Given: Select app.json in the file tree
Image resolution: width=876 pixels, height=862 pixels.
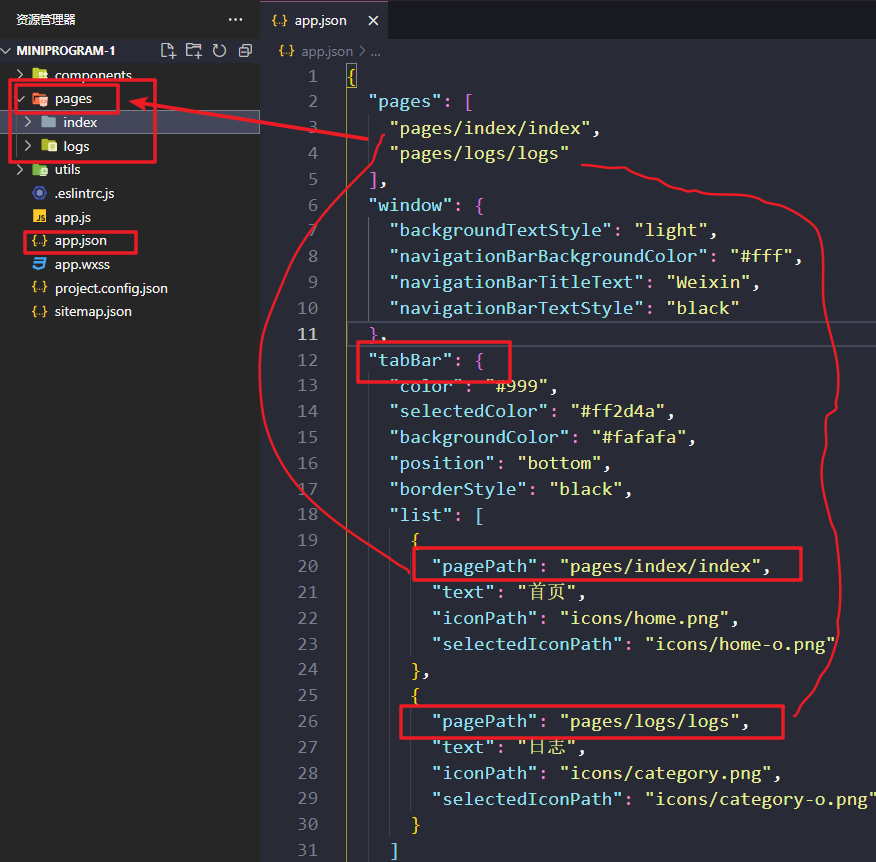Looking at the screenshot, I should (x=80, y=241).
